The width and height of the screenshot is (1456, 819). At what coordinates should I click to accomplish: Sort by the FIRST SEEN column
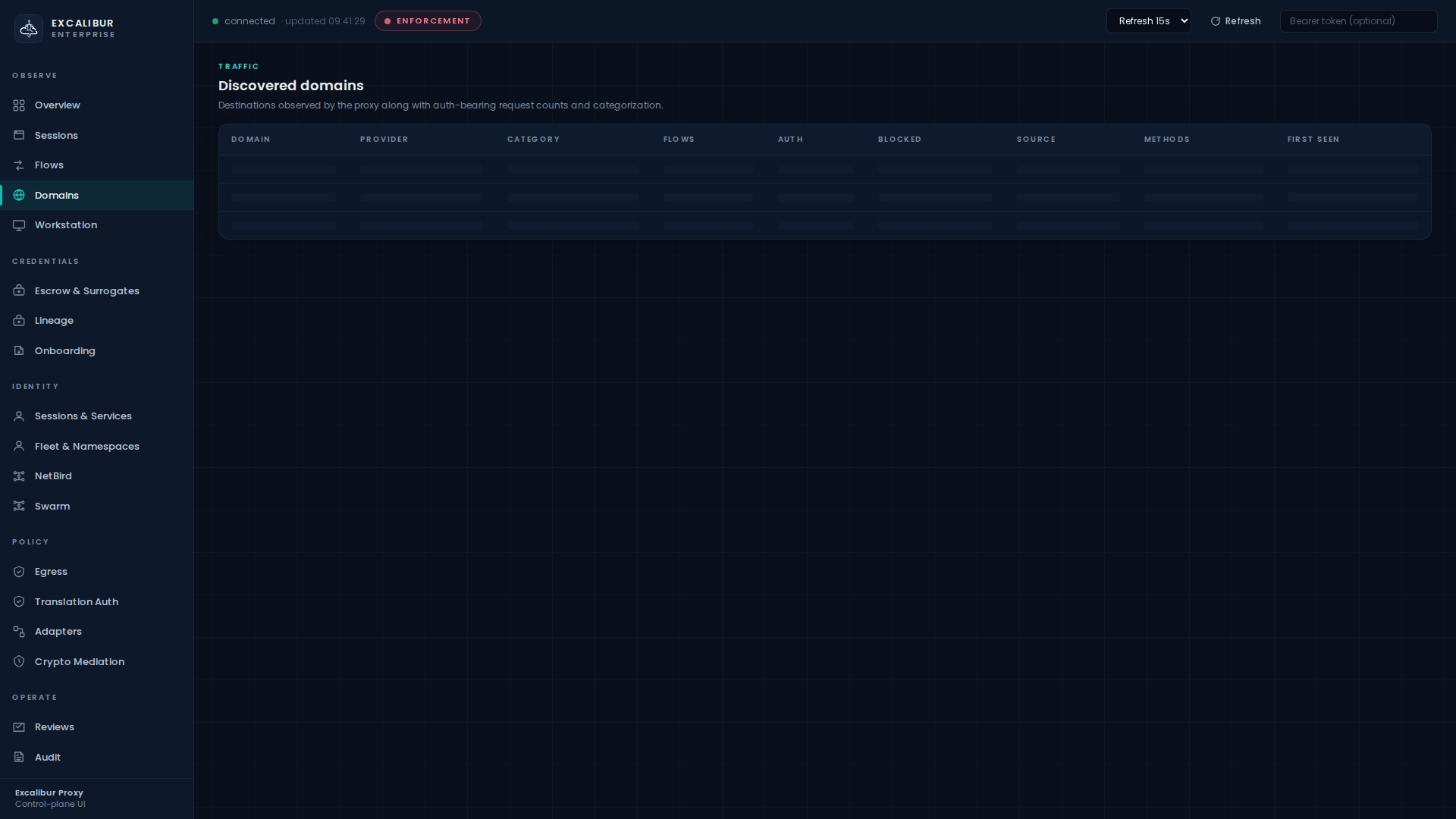(1313, 140)
